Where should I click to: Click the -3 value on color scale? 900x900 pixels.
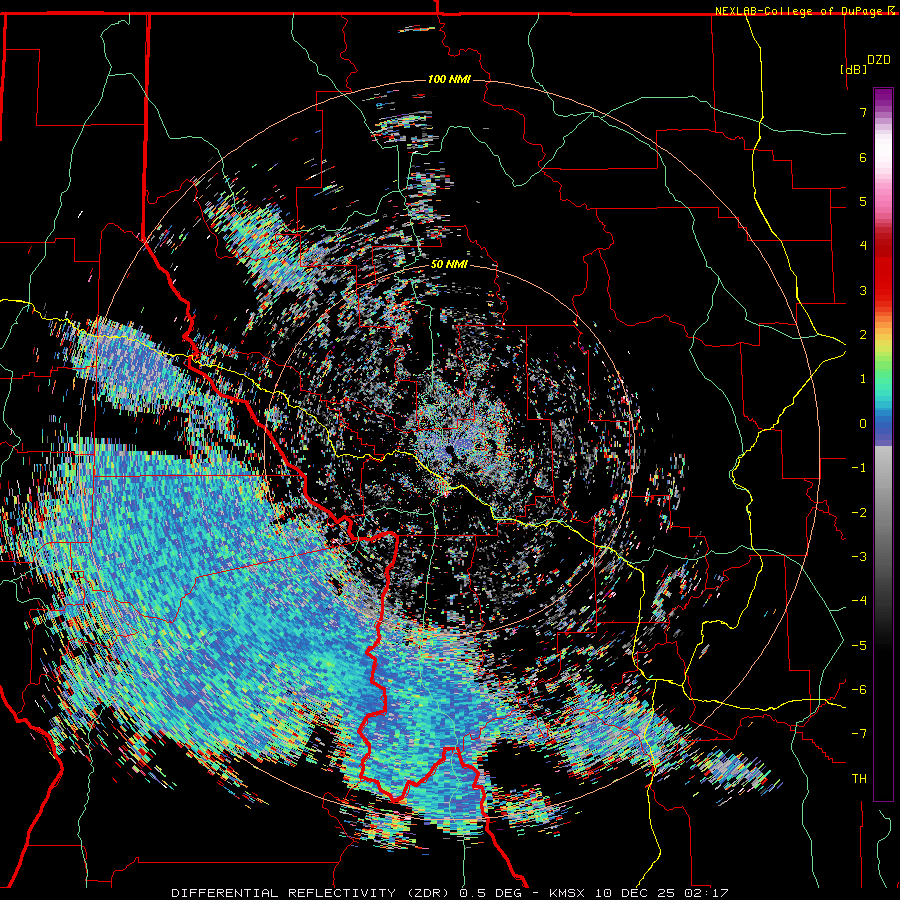859,557
